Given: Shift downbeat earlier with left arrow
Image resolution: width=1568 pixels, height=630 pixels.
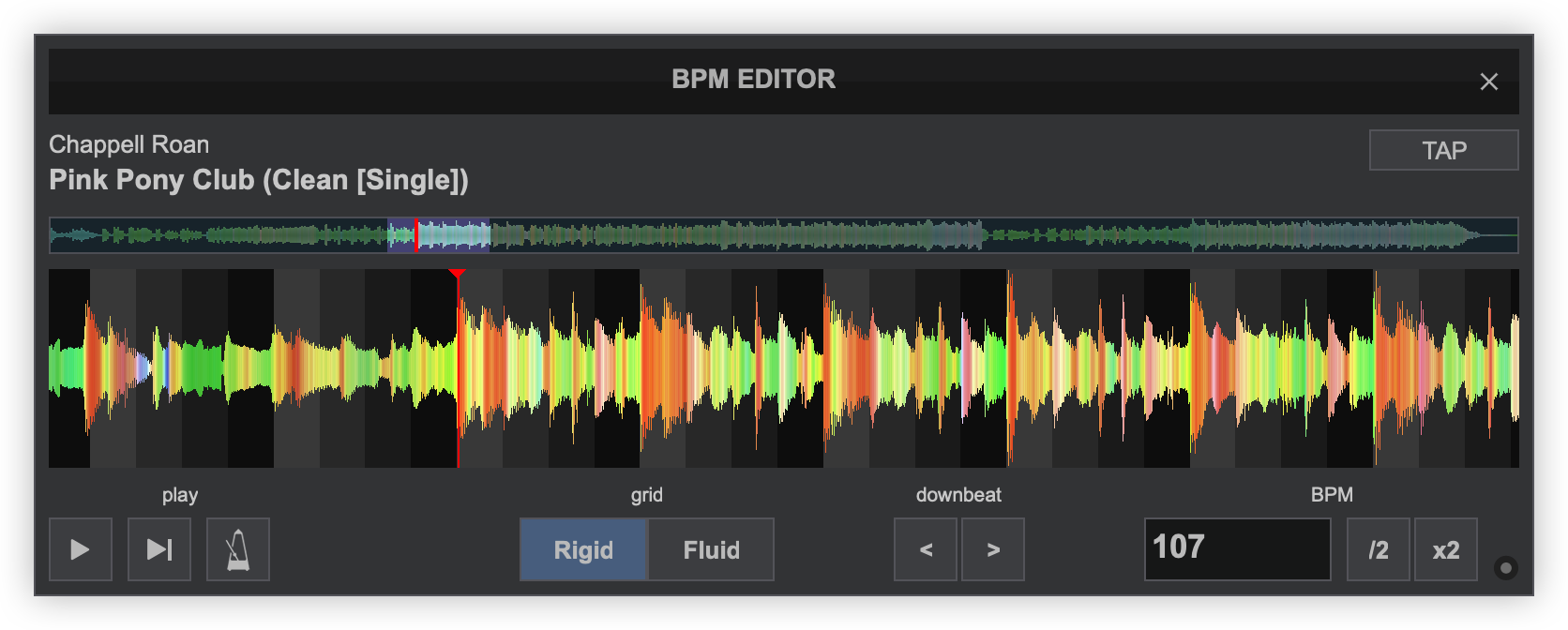Looking at the screenshot, I should [926, 549].
